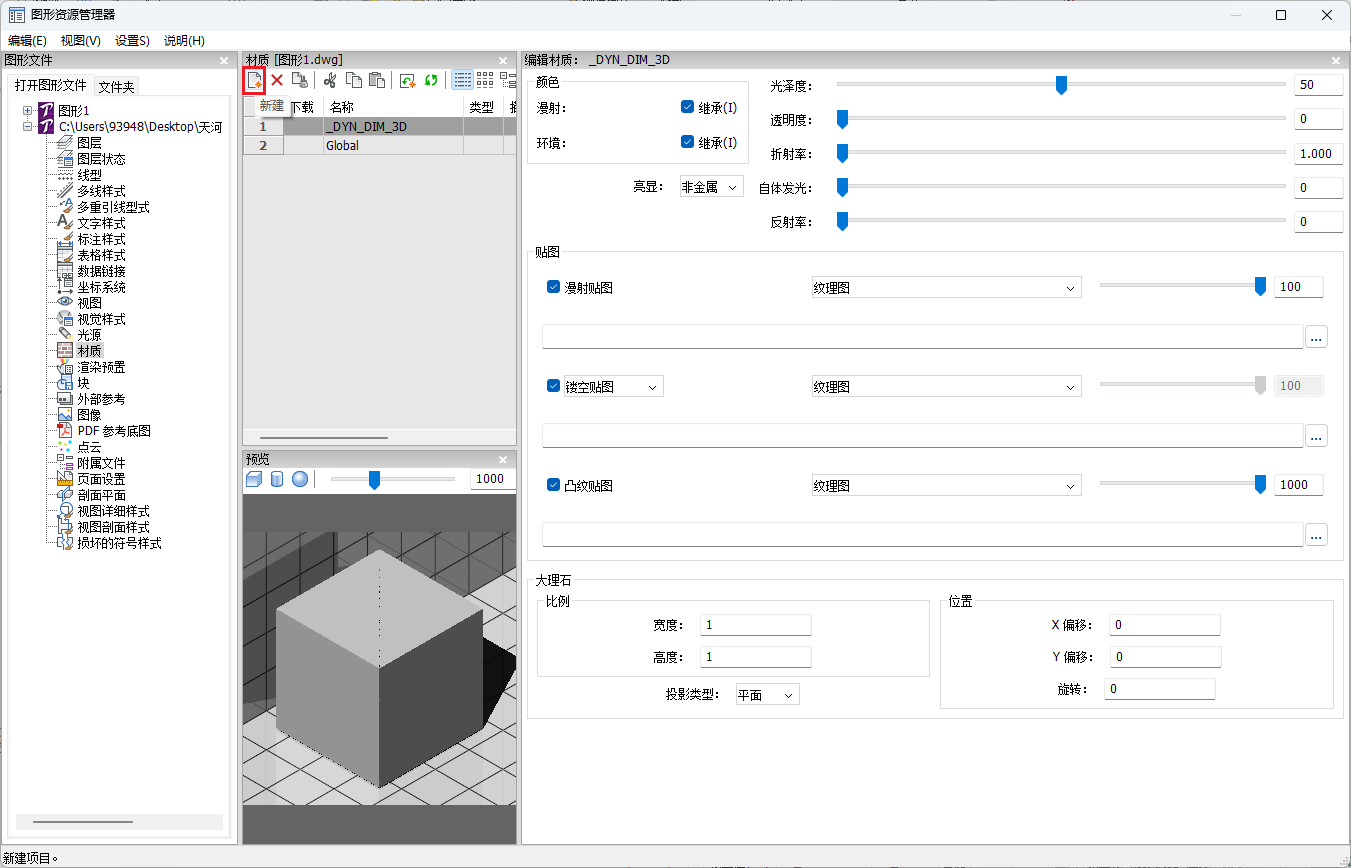Open the 说明(H) menu
The height and width of the screenshot is (868, 1351).
point(184,41)
